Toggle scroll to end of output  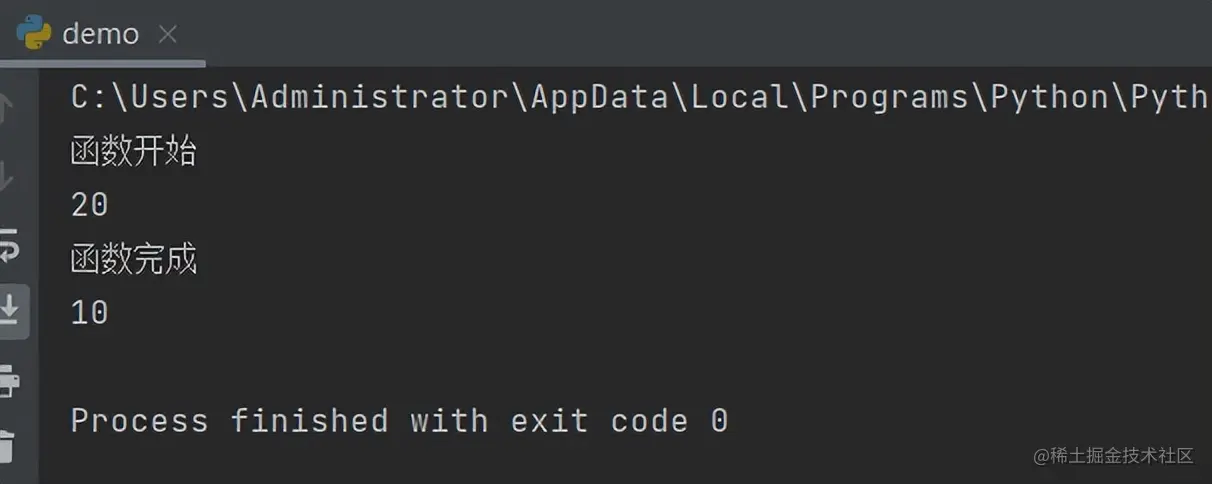10,311
